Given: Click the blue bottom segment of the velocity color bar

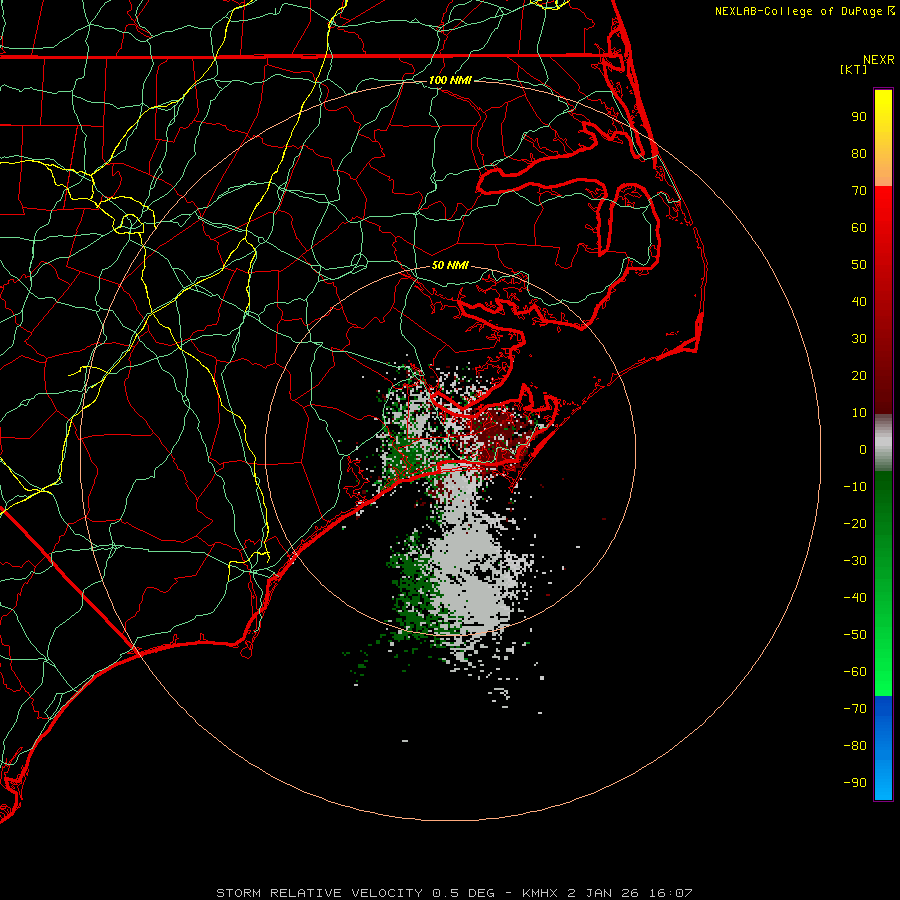Looking at the screenshot, I should pos(883,748).
